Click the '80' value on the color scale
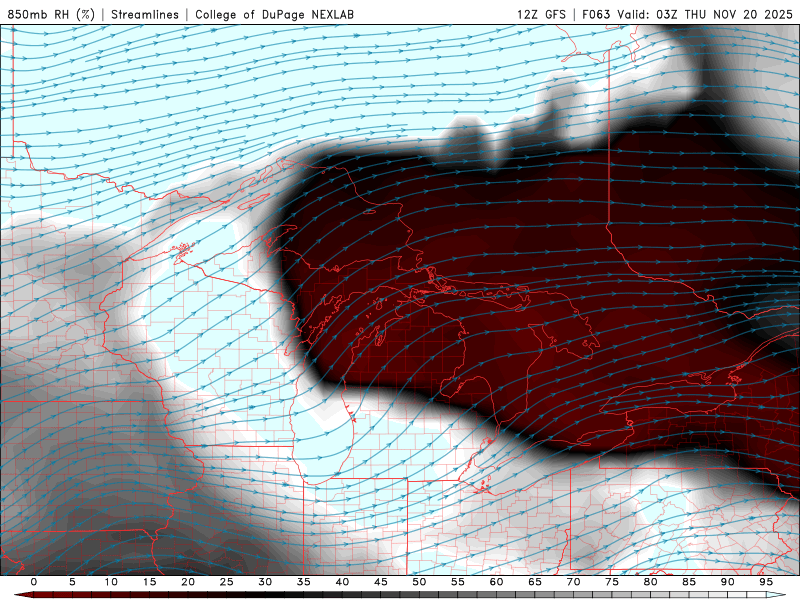This screenshot has height=600, width=800. tap(651, 582)
